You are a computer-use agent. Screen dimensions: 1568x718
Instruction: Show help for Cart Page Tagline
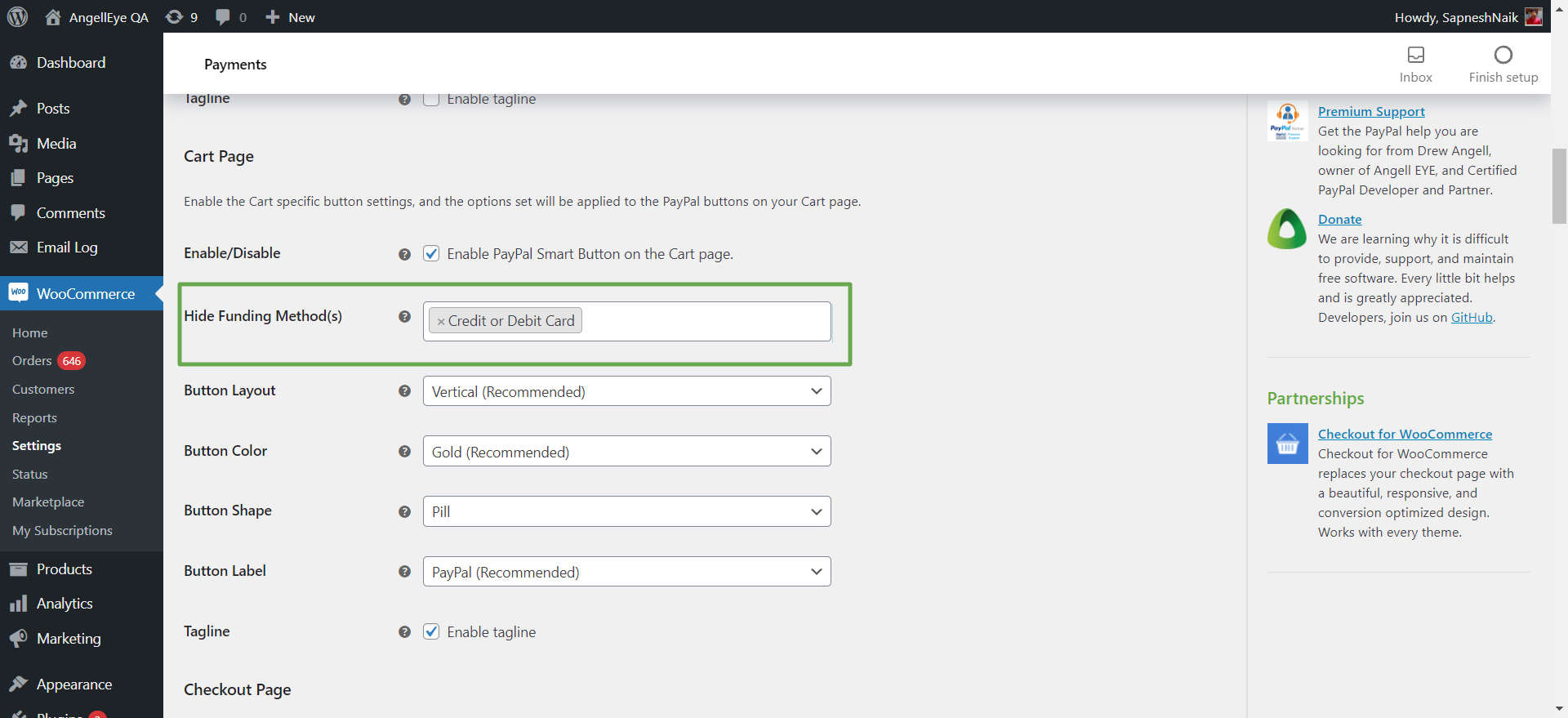(x=404, y=631)
